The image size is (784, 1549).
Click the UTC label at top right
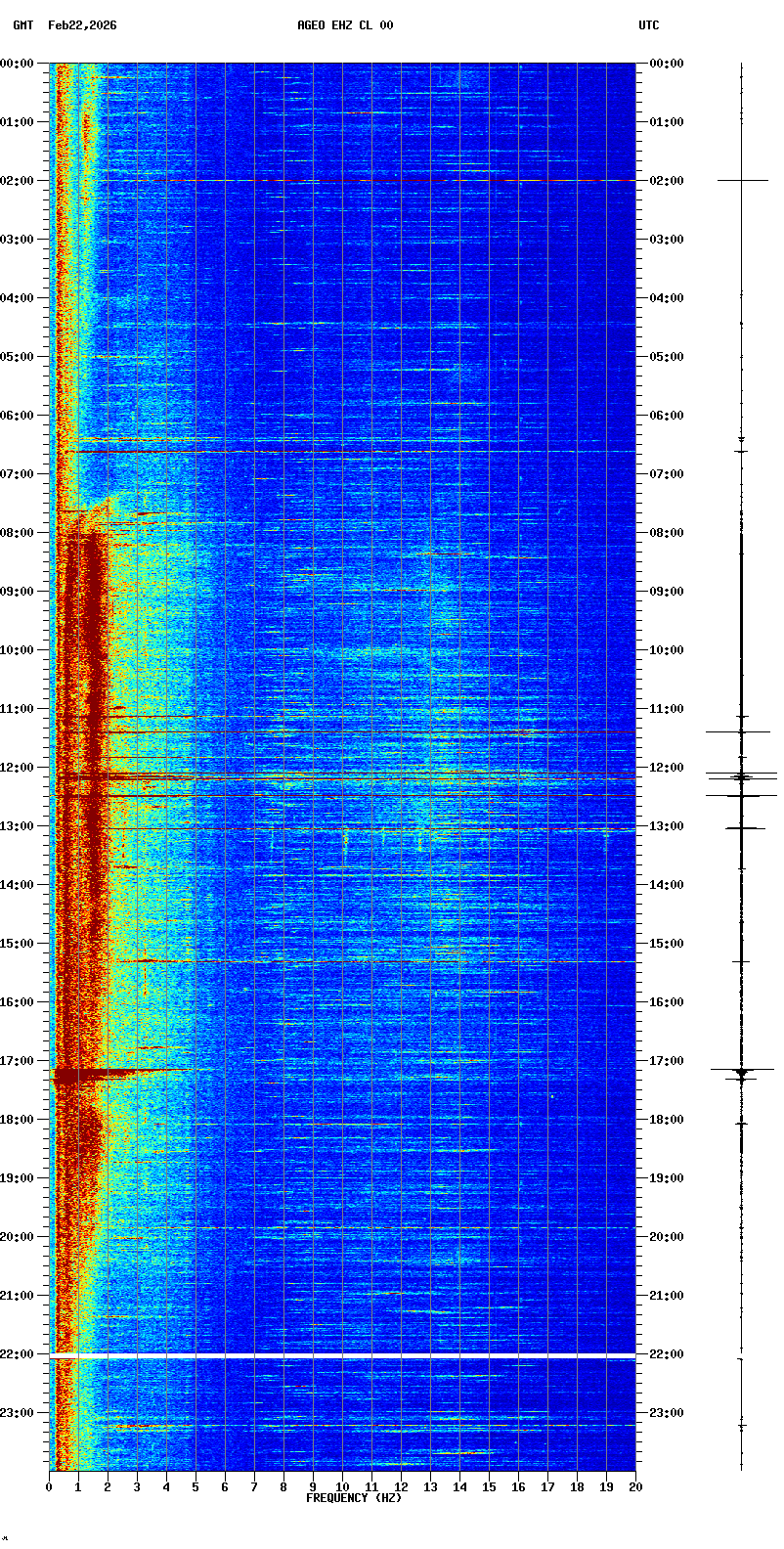[649, 25]
